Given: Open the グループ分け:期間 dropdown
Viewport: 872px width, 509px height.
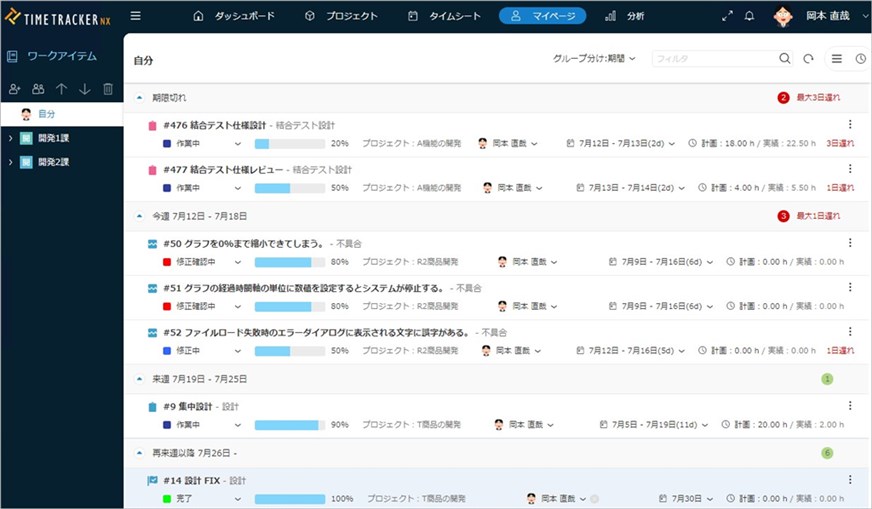Looking at the screenshot, I should (x=594, y=58).
